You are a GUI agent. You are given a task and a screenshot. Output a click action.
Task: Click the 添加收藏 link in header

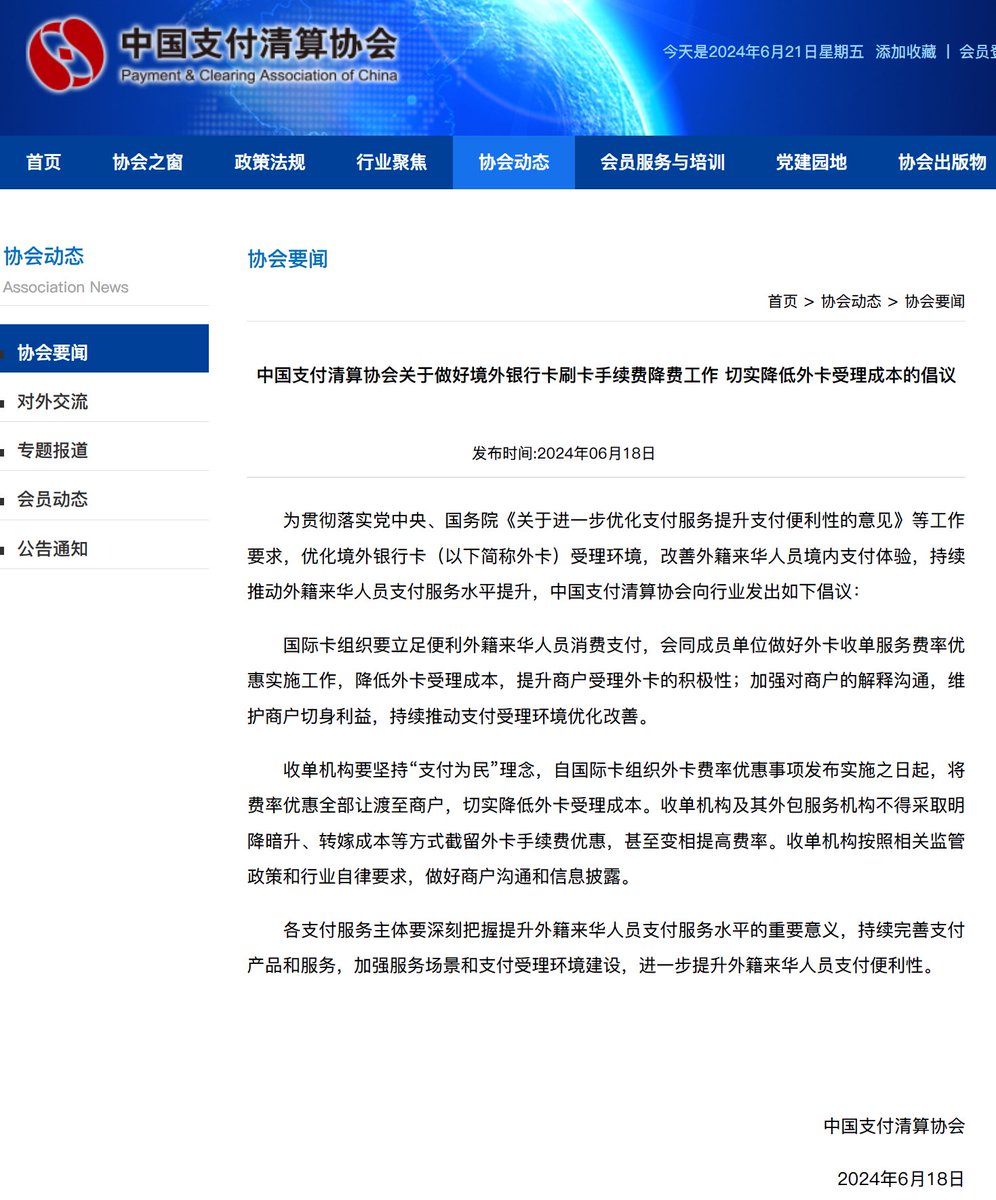906,52
